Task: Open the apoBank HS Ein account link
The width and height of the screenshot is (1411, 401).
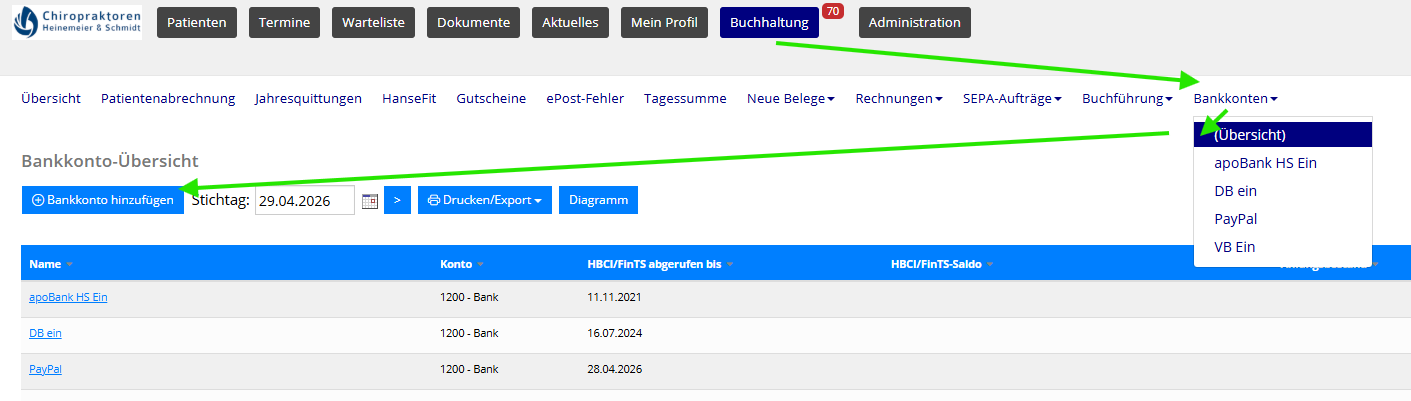Action: (68, 297)
